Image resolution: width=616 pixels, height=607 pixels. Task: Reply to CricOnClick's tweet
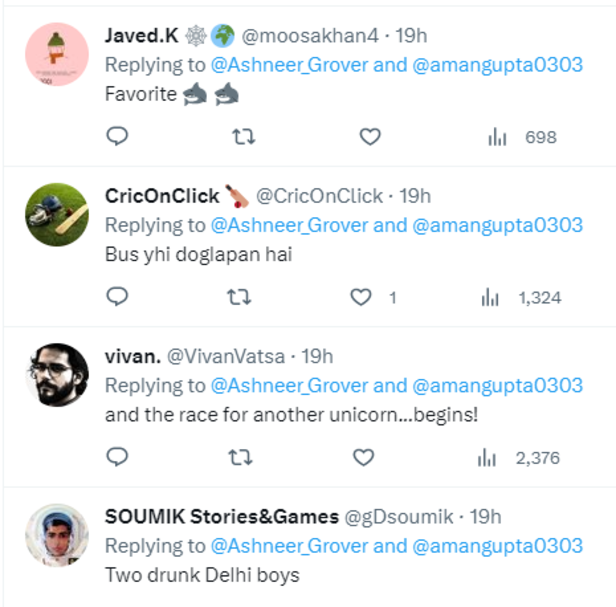tap(117, 297)
